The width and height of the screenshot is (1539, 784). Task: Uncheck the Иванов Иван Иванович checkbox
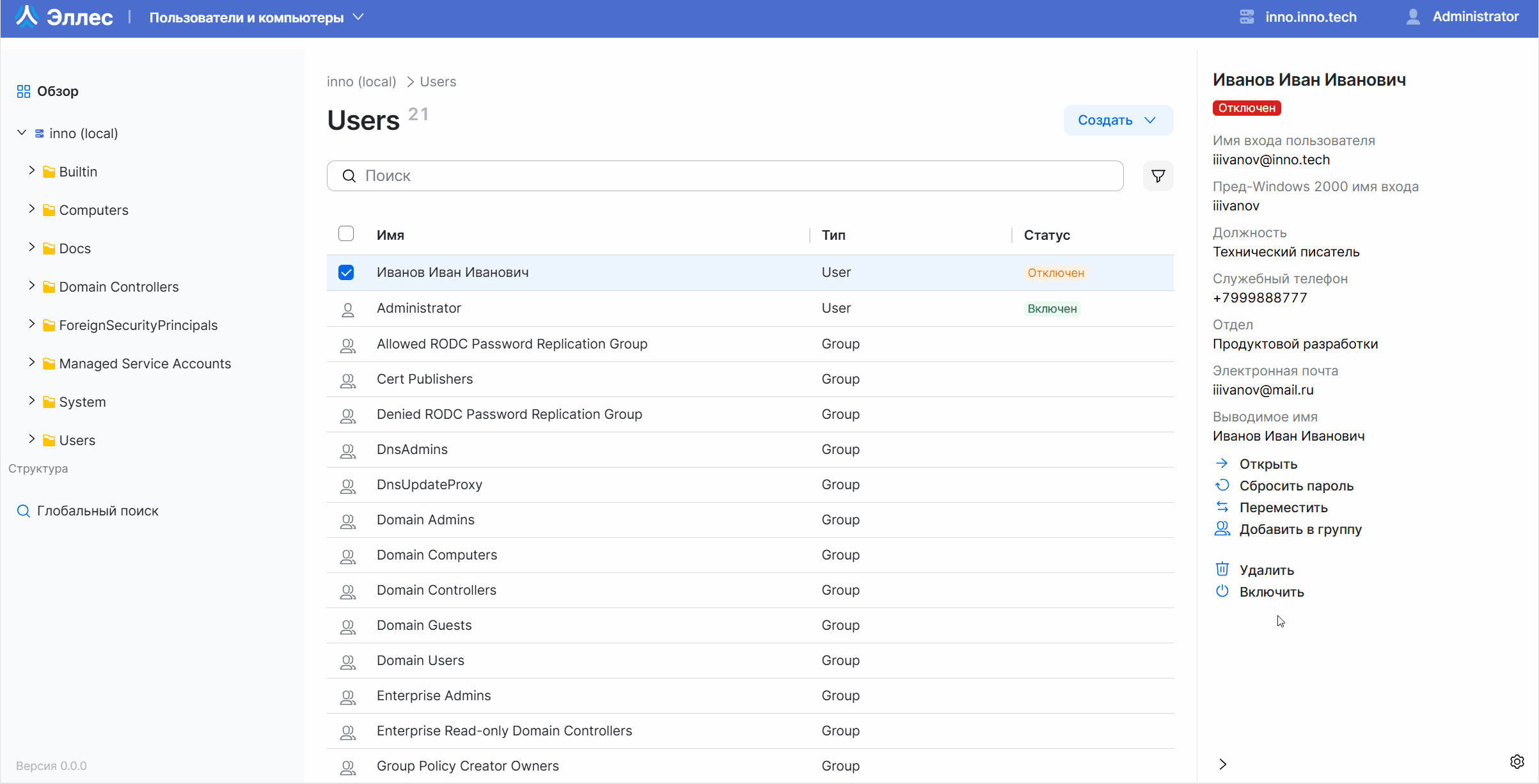[346, 272]
